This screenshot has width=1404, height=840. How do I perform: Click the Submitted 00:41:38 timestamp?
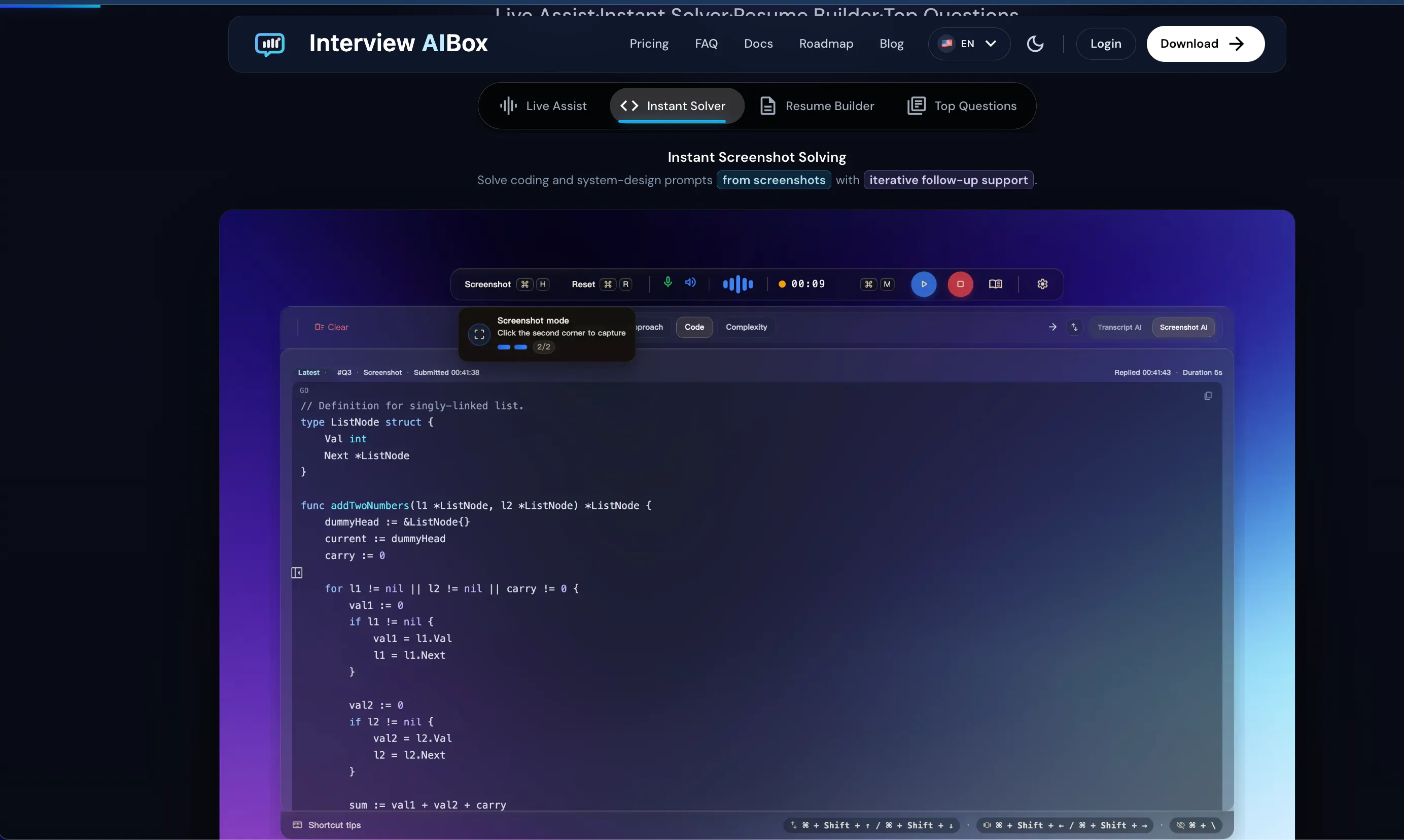click(446, 372)
